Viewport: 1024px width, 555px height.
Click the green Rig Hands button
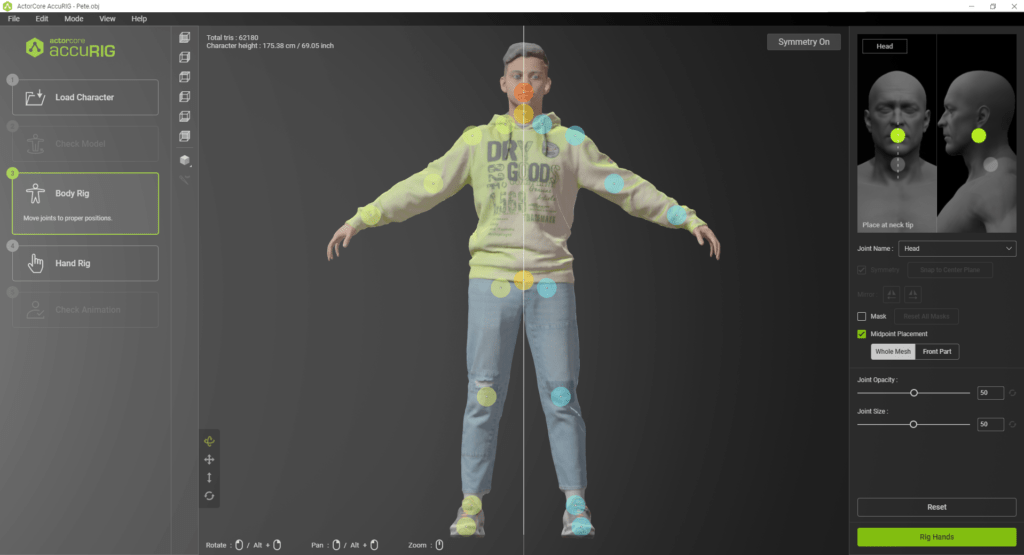pos(936,537)
